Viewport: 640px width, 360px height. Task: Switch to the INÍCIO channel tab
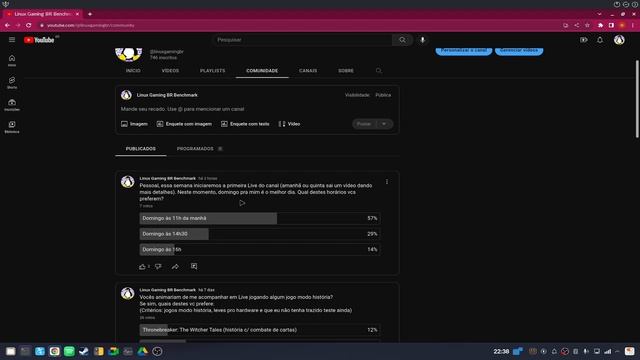(133, 71)
